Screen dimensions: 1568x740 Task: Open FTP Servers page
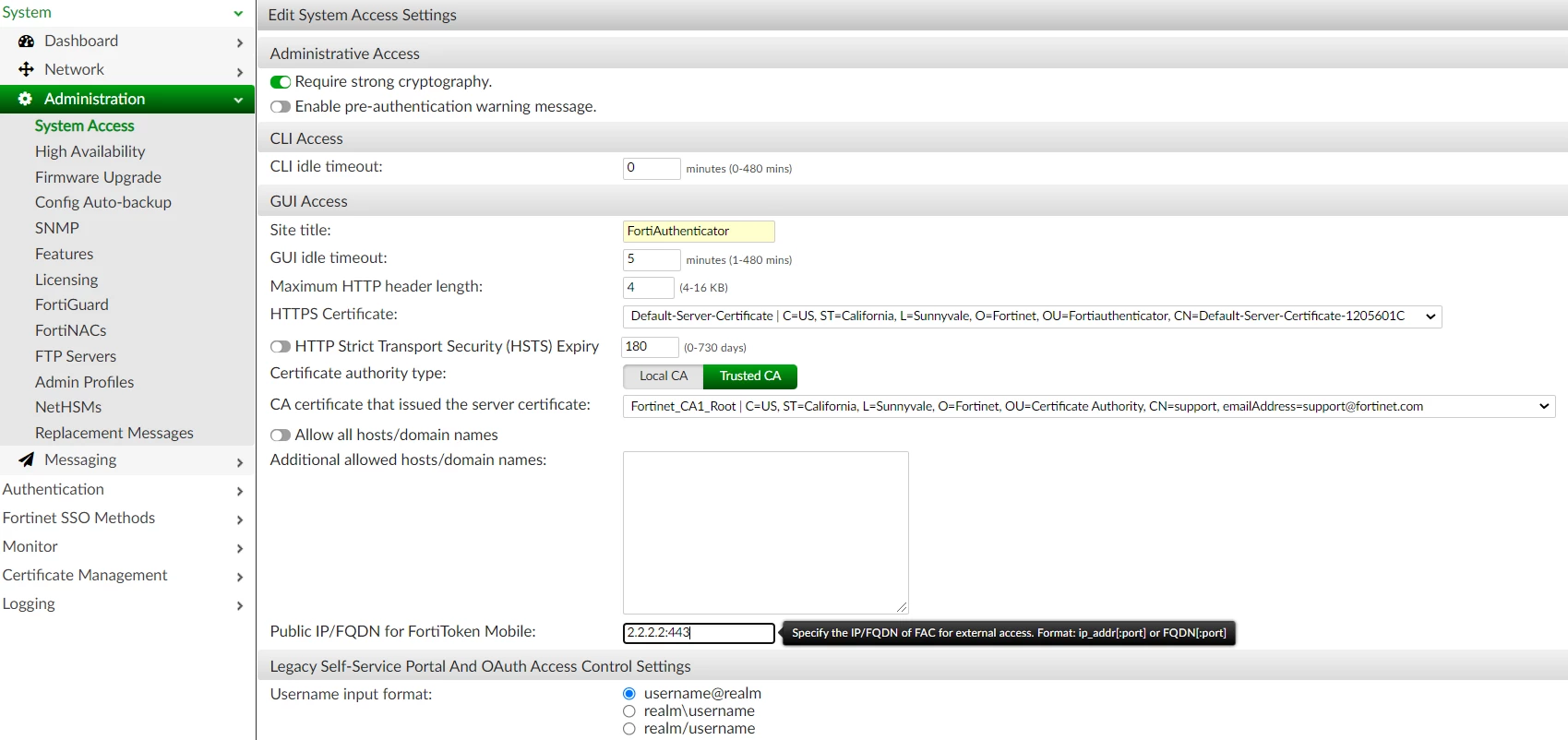point(76,356)
